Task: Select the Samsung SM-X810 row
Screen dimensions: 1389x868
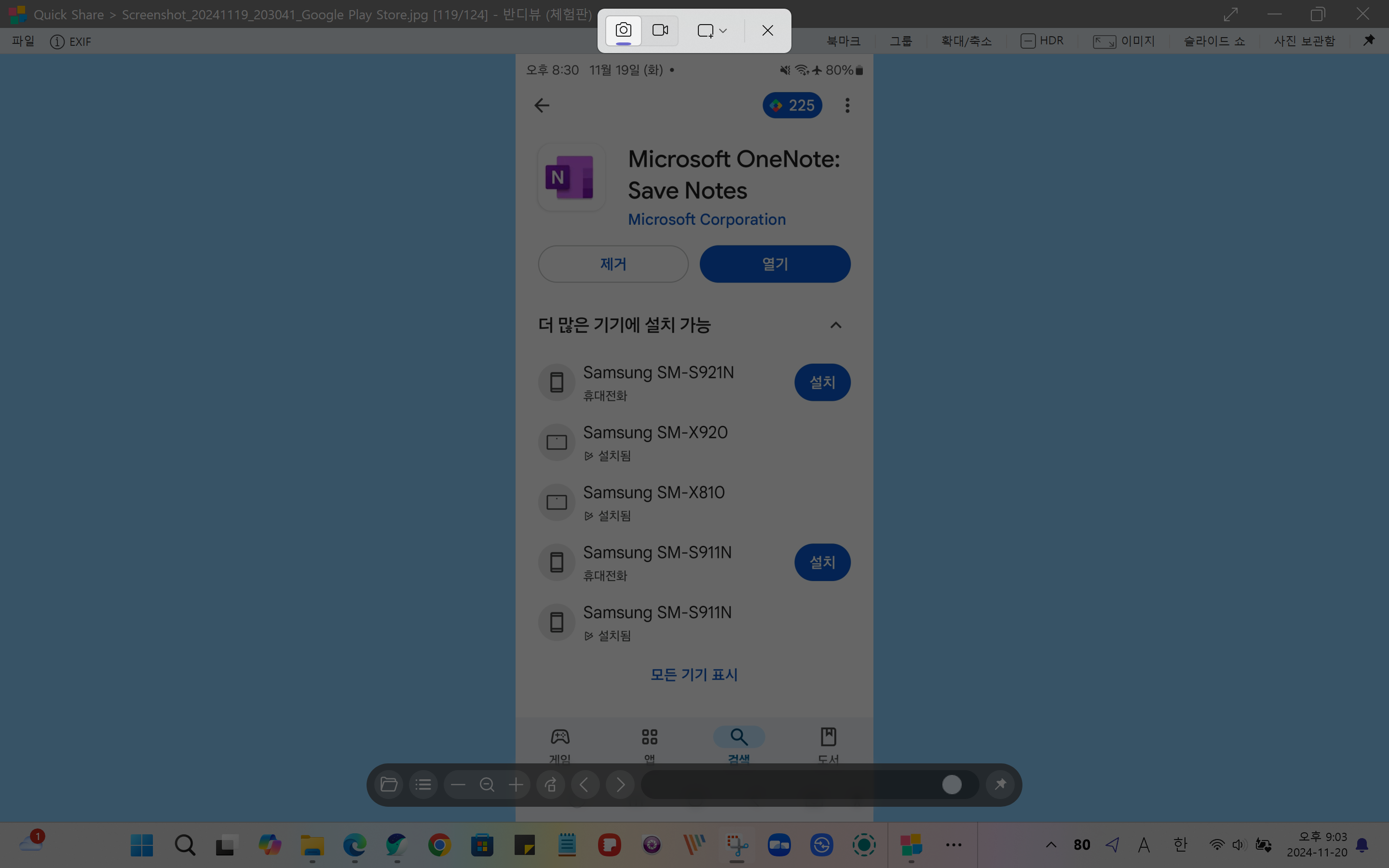Action: [694, 502]
